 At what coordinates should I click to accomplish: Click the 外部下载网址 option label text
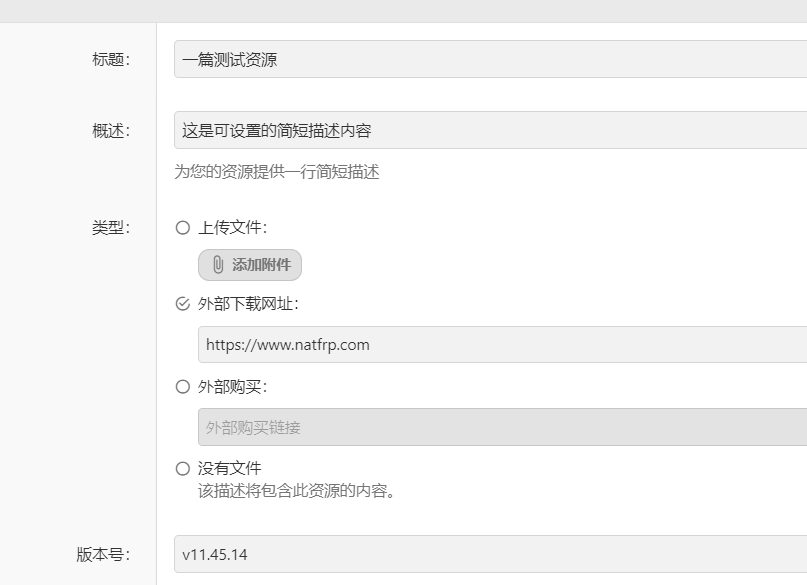pos(247,304)
